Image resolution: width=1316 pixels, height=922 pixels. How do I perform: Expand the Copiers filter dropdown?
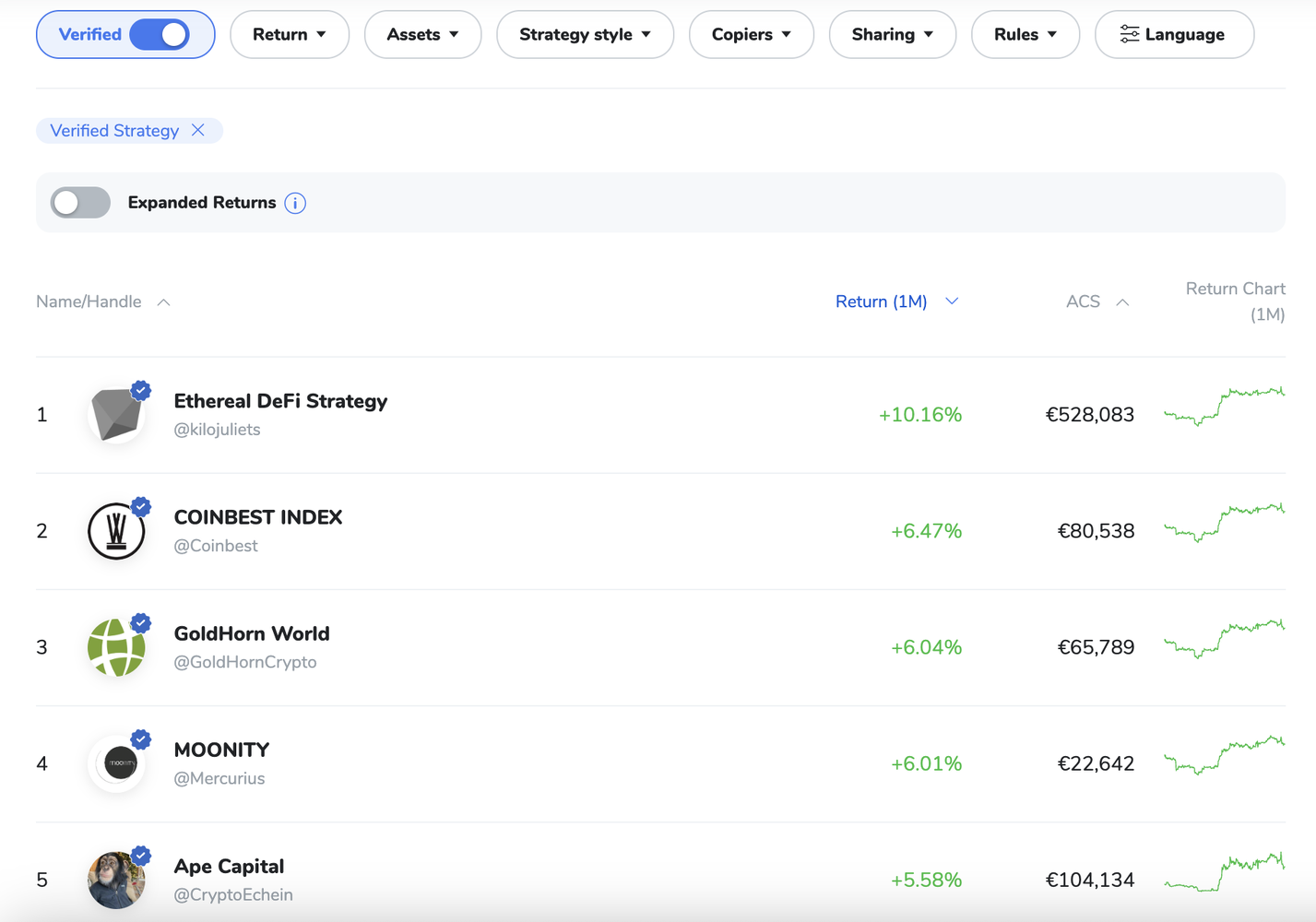pos(751,35)
